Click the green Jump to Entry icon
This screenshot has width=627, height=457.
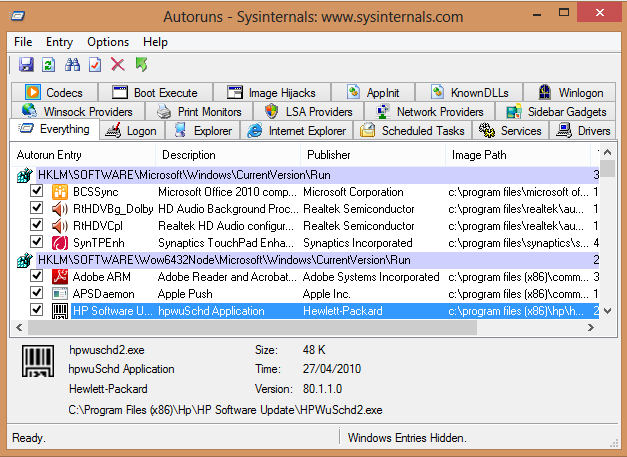tap(141, 64)
